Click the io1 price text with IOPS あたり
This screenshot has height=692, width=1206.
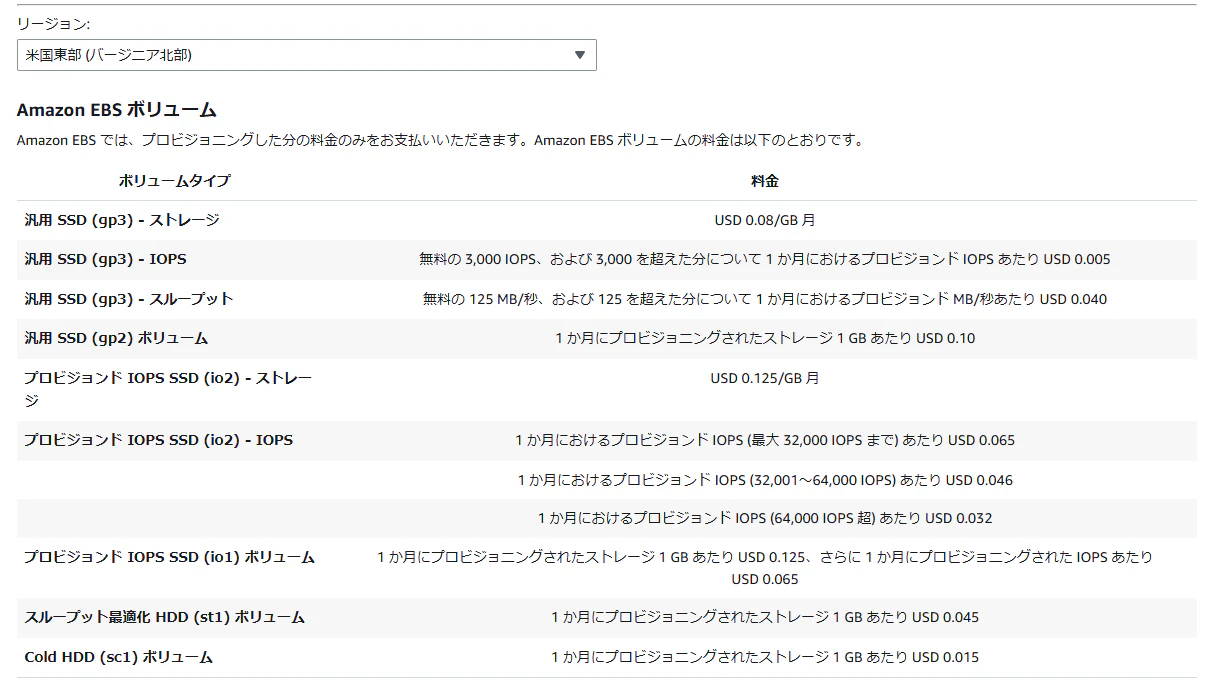765,568
